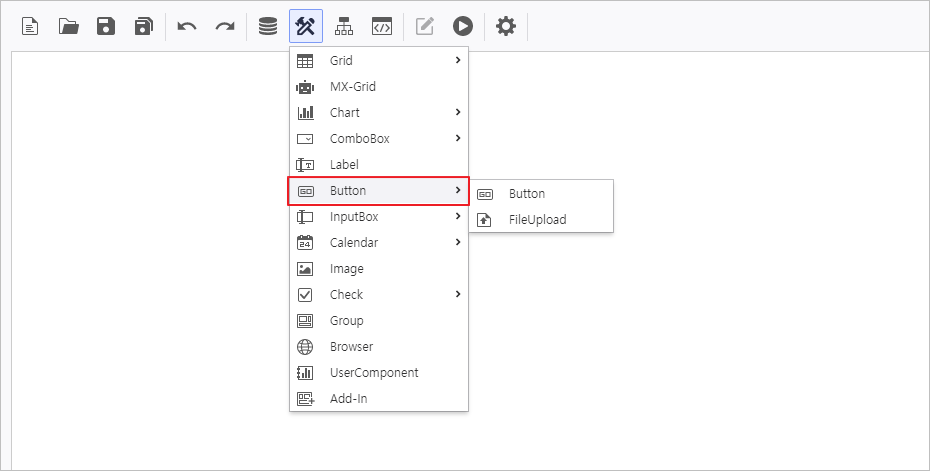Choose Add-In at the menu bottom
This screenshot has width=930, height=471.
(x=349, y=399)
